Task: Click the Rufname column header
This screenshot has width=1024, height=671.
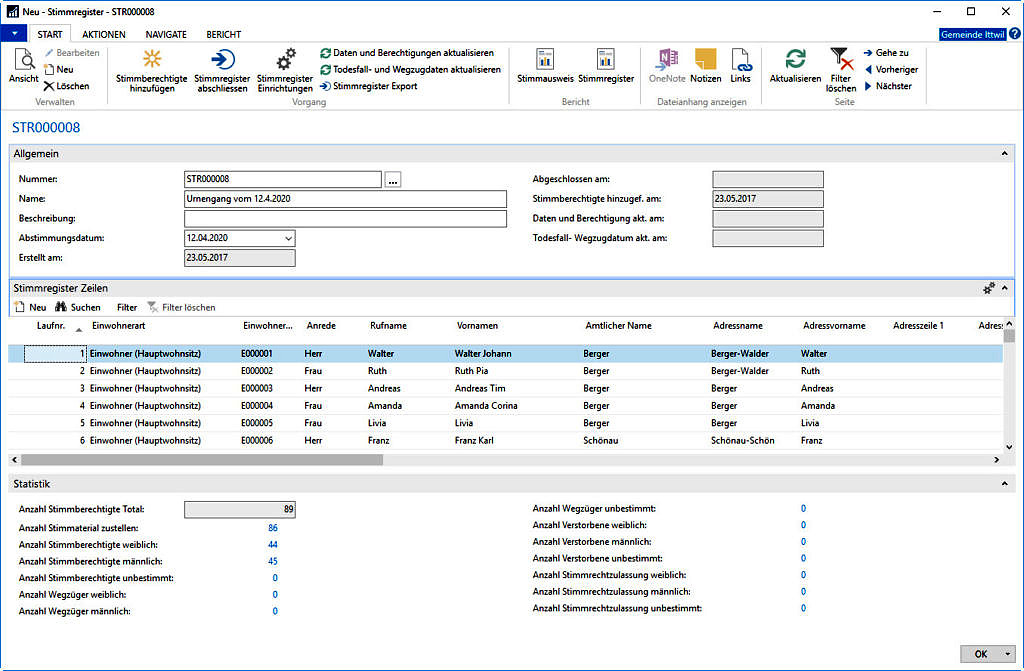Action: pos(388,325)
